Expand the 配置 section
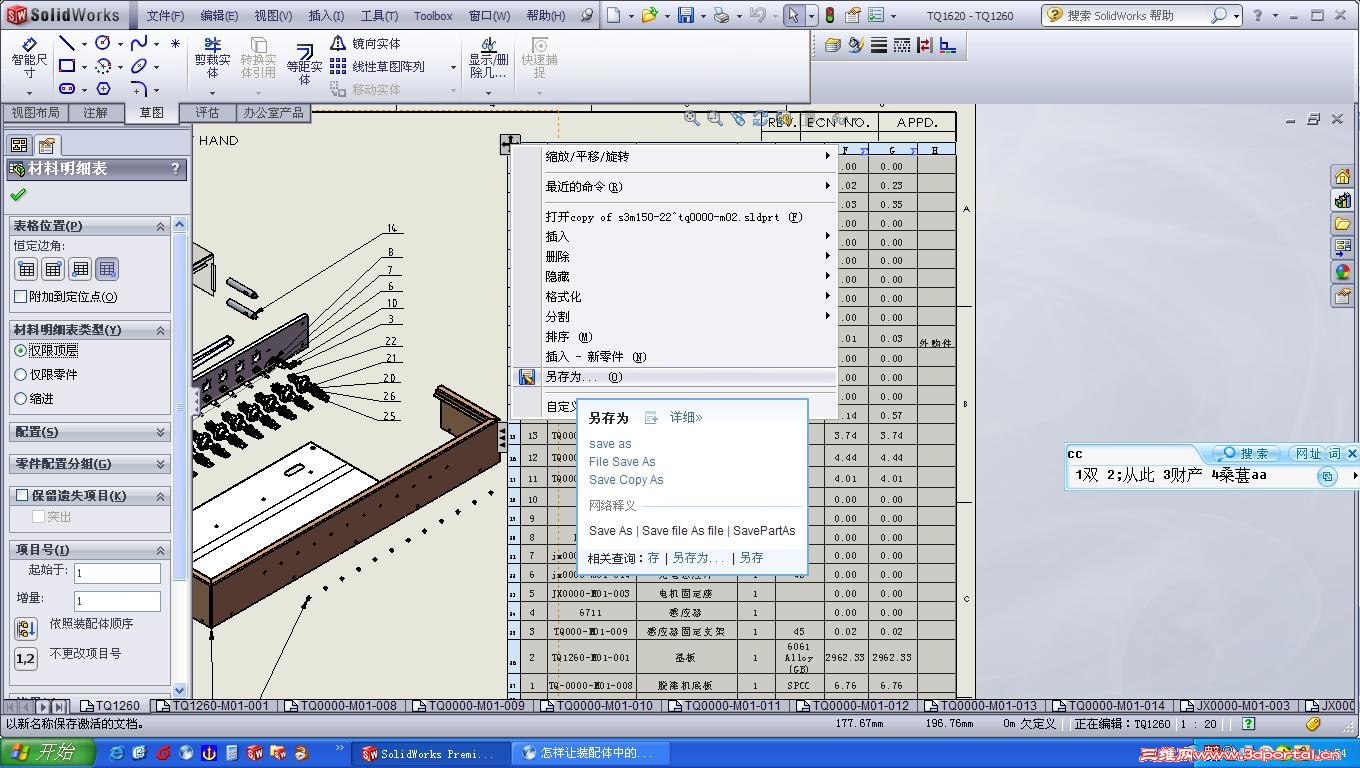 pos(160,432)
